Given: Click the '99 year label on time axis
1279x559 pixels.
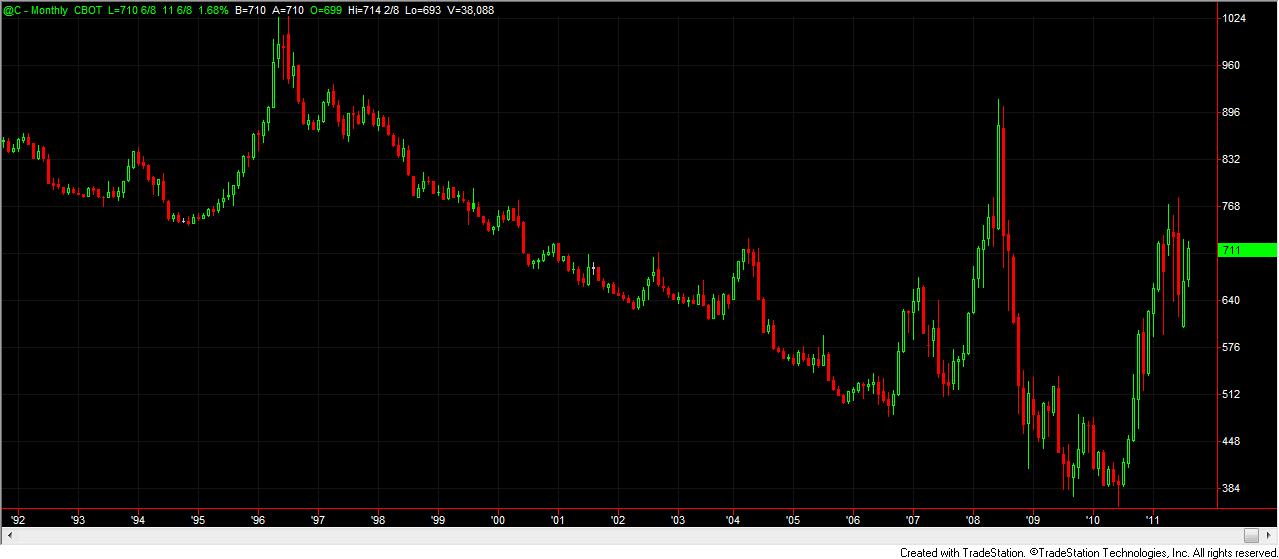Looking at the screenshot, I should pos(438,520).
